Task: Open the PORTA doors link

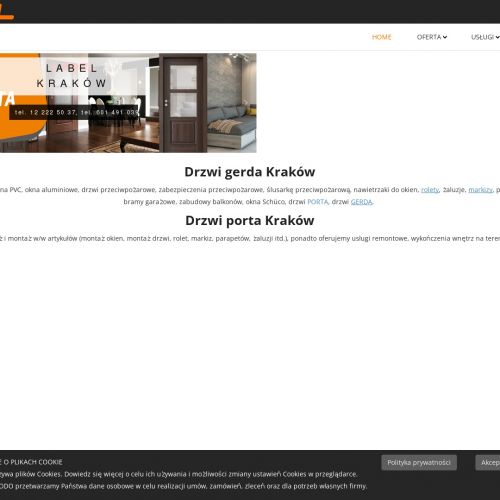Action: (318, 202)
